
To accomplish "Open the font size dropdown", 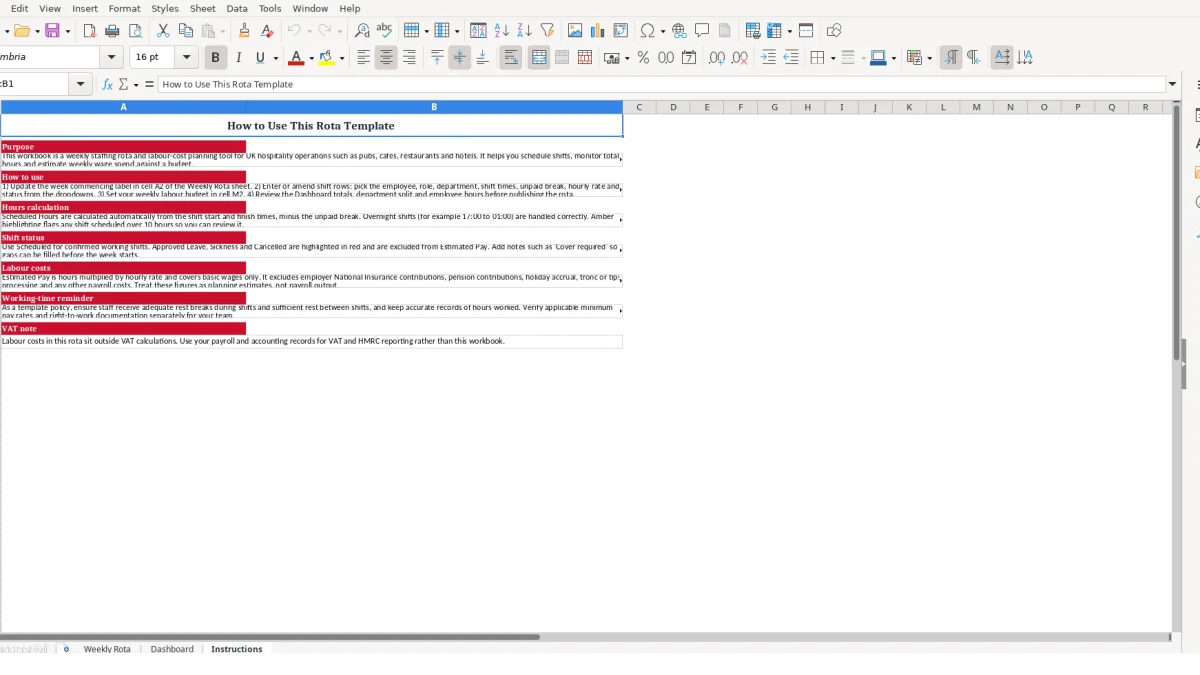I will point(186,58).
